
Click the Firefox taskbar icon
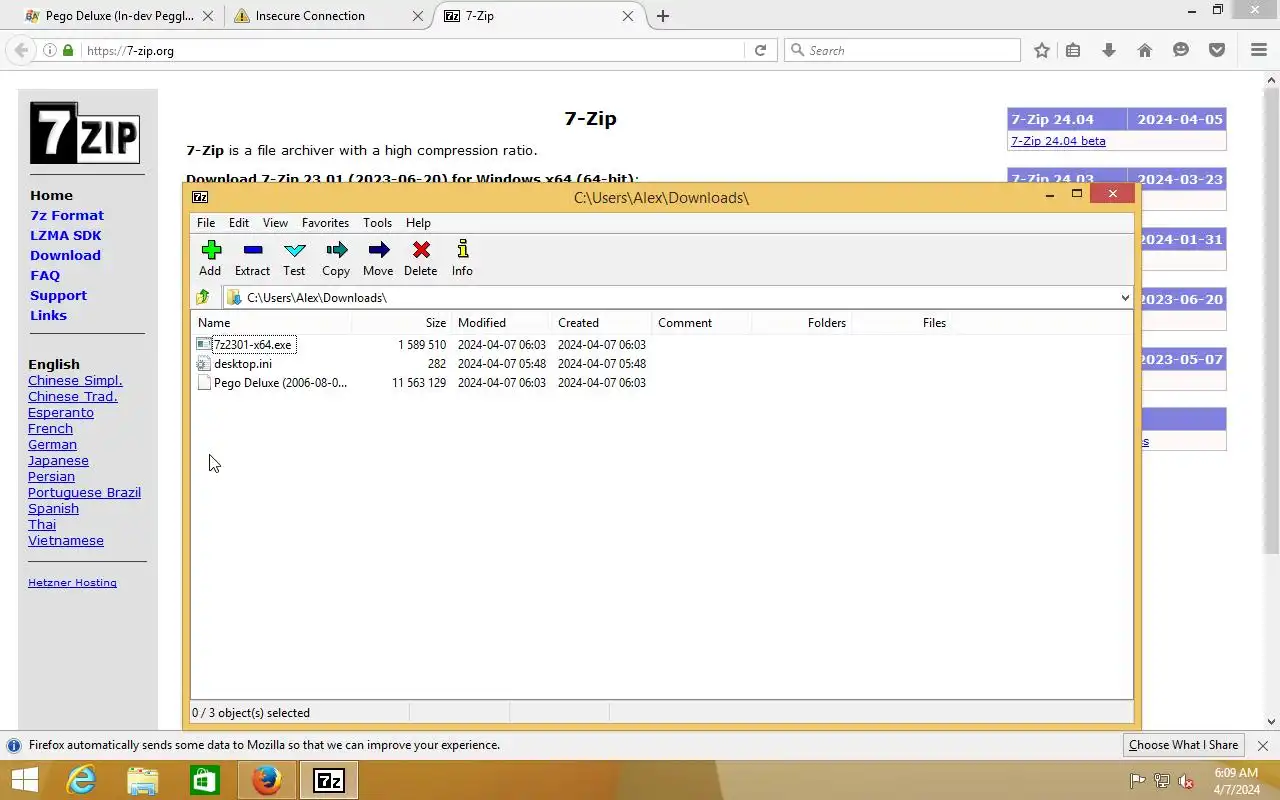[266, 780]
